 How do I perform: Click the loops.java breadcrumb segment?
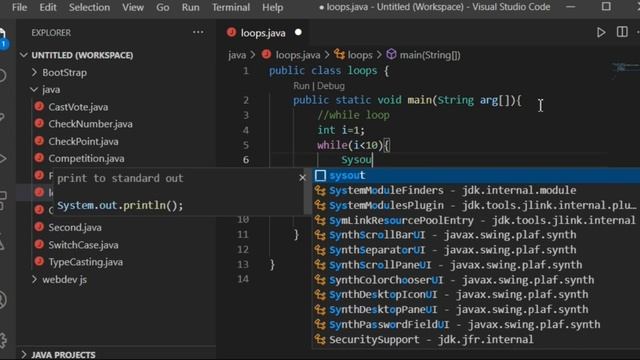click(298, 55)
